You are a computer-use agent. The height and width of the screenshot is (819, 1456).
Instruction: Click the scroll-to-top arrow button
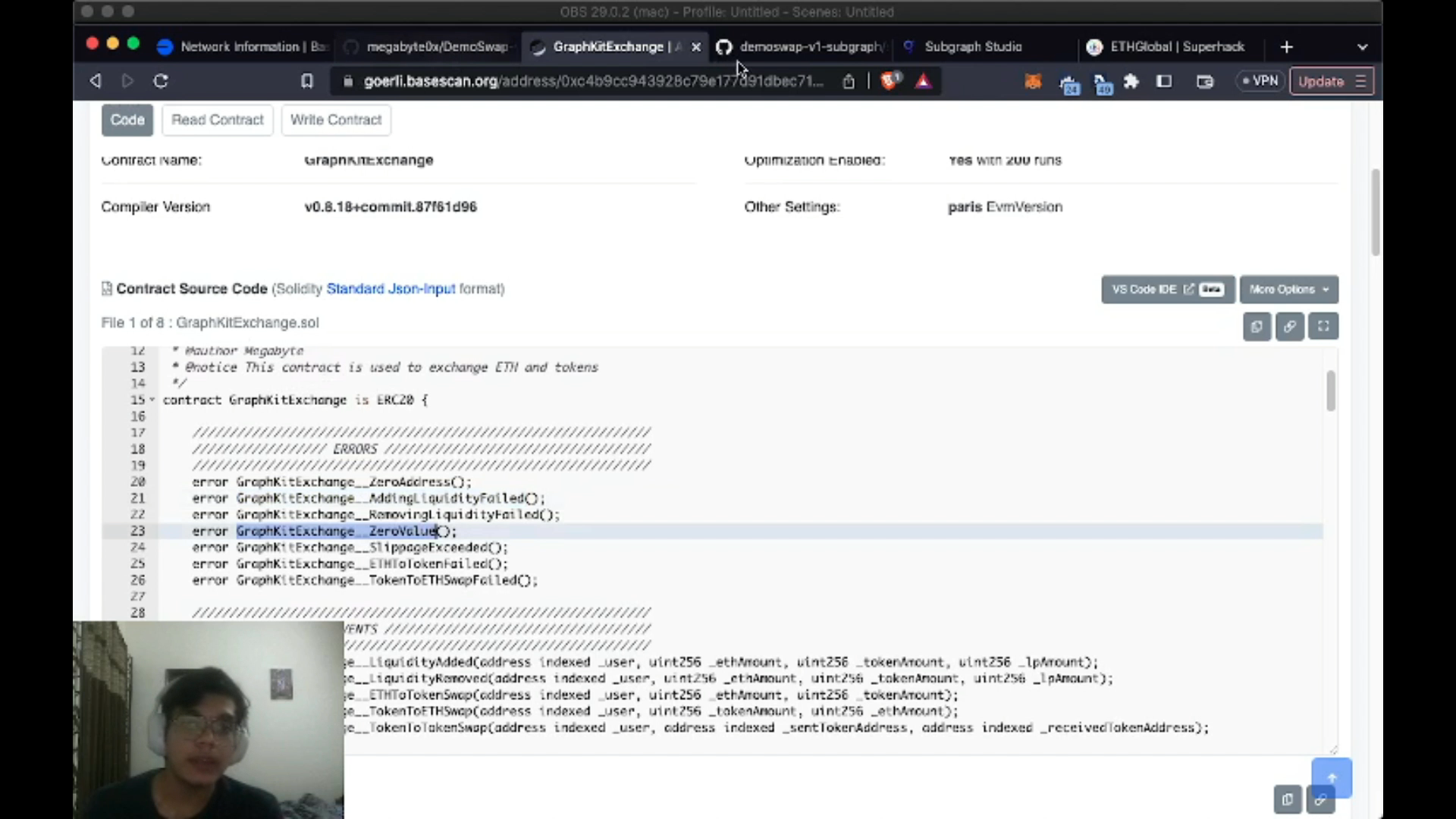(x=1332, y=778)
